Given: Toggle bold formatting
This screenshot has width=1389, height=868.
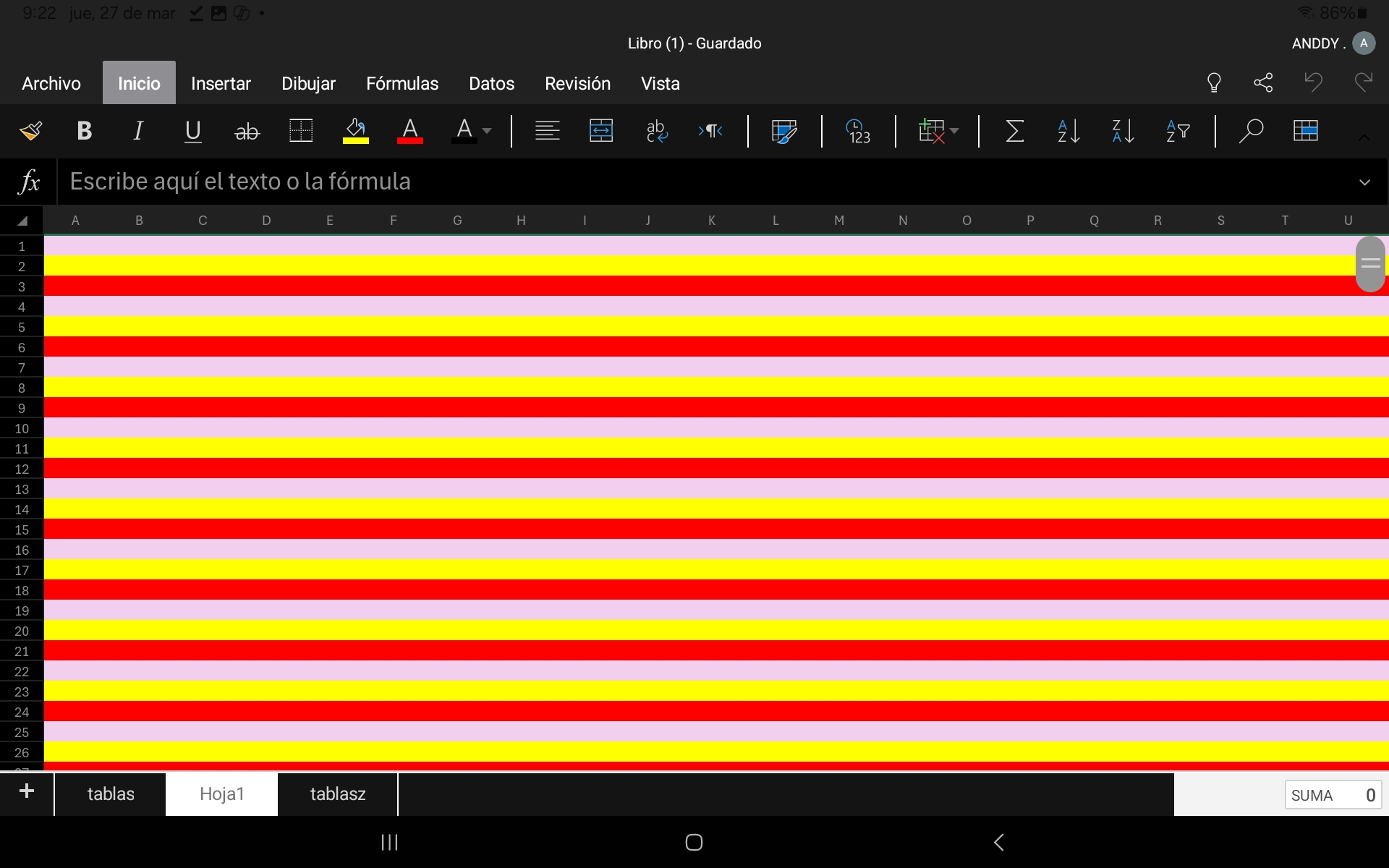Looking at the screenshot, I should (84, 131).
